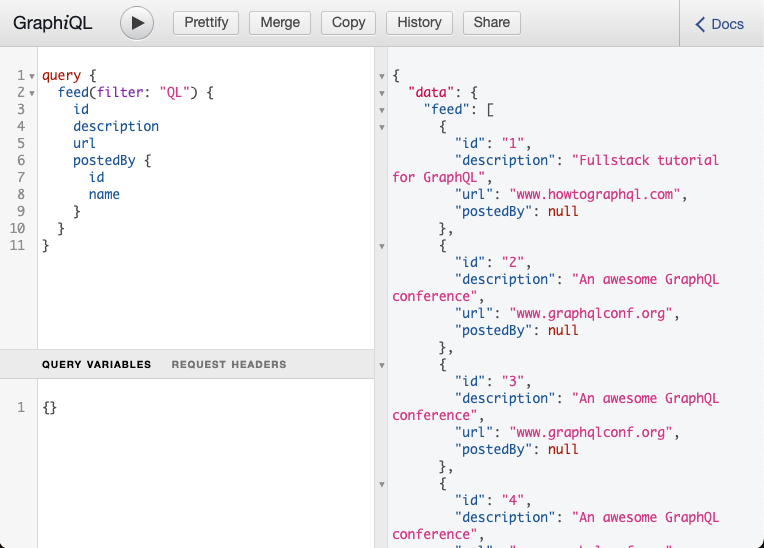This screenshot has height=548, width=764.
Task: Fold the result object containing id "4"
Action: (382, 484)
